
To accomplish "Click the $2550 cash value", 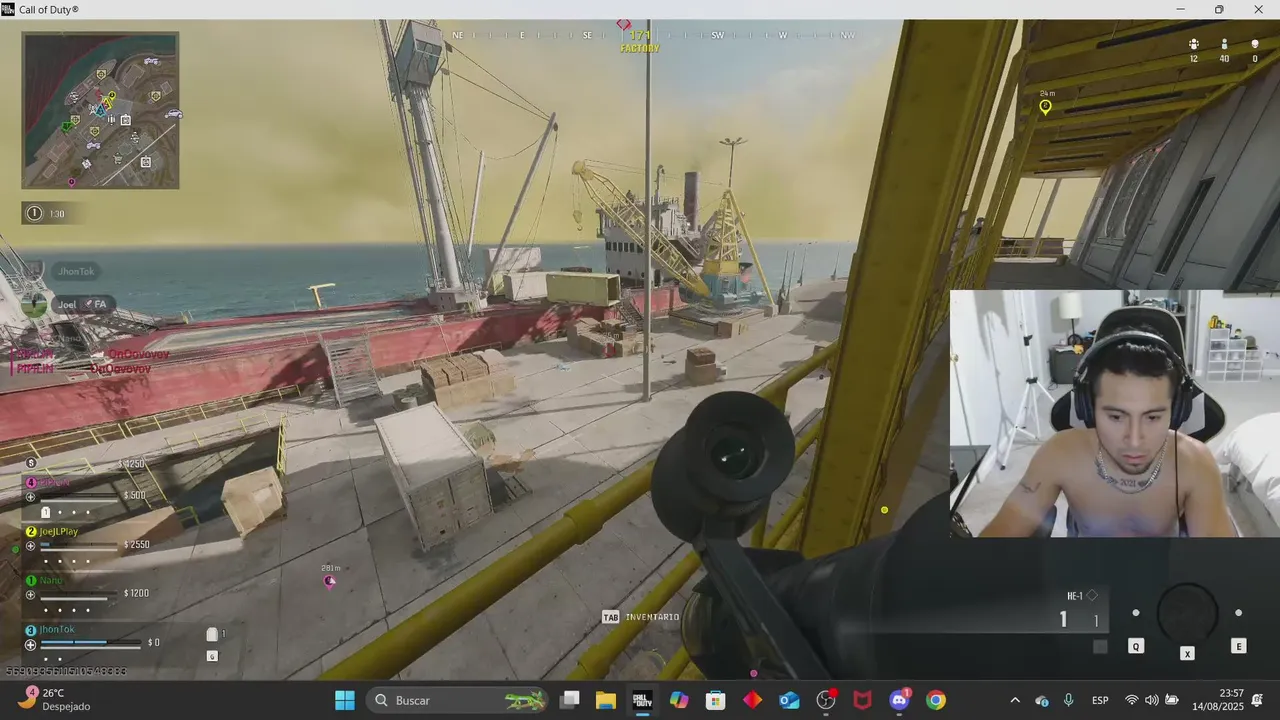I will [x=138, y=545].
